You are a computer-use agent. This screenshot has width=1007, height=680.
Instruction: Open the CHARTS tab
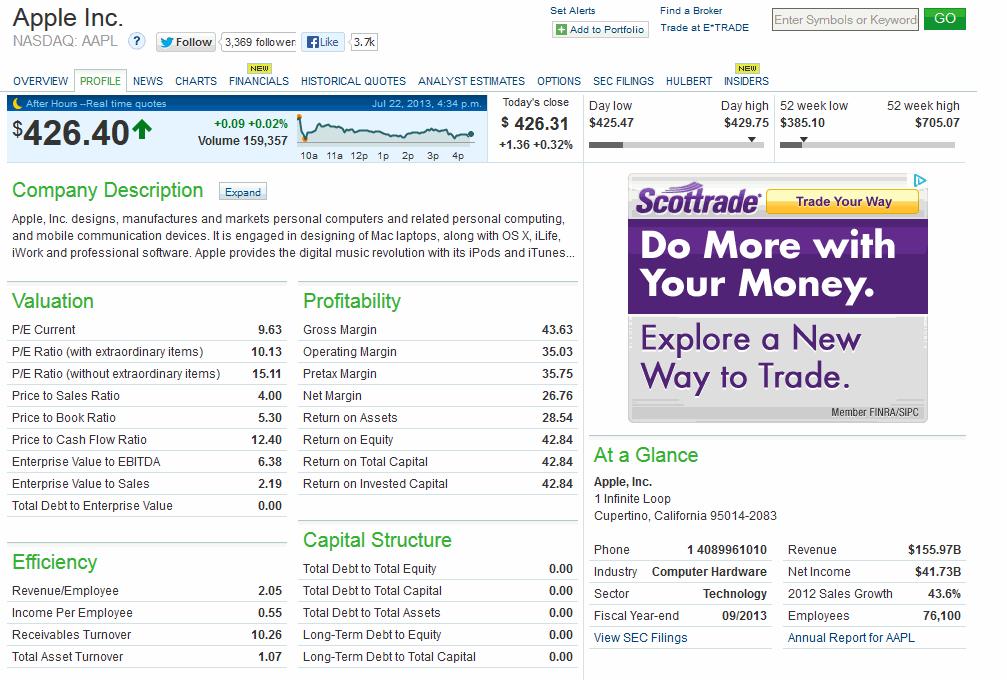point(196,82)
